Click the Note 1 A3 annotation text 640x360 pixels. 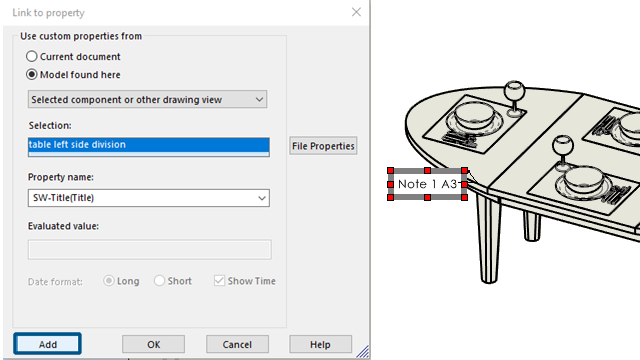point(427,184)
